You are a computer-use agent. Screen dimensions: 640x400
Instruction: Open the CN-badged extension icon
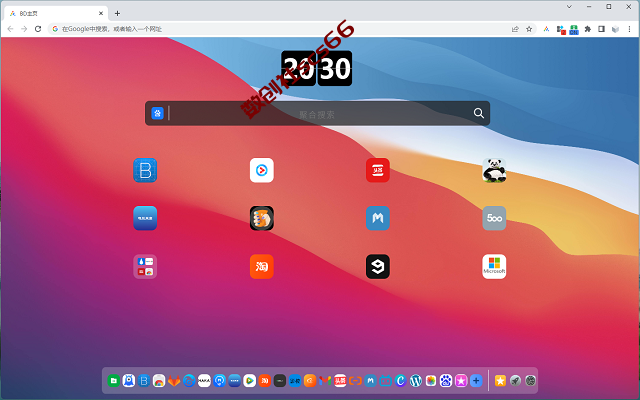click(x=574, y=29)
